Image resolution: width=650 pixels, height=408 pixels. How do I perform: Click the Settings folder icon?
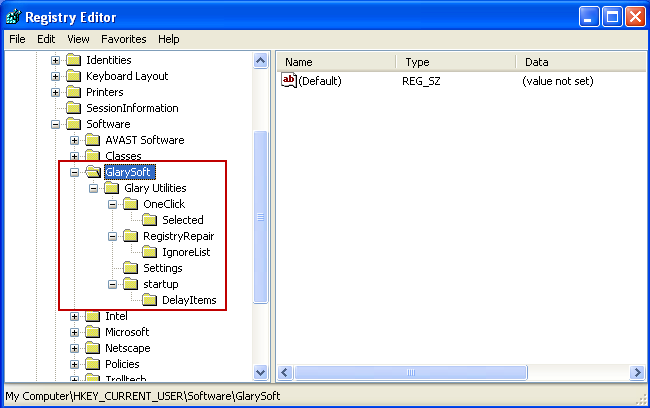coord(131,268)
